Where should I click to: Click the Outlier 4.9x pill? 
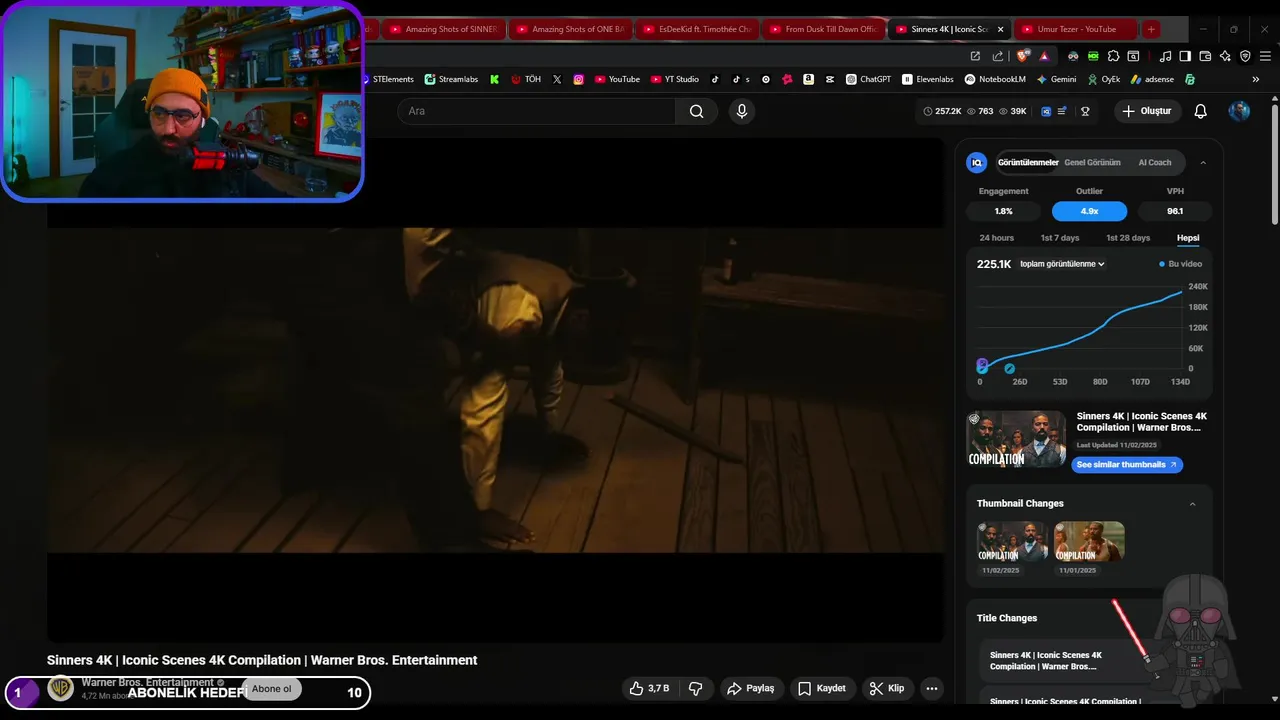pyautogui.click(x=1089, y=211)
